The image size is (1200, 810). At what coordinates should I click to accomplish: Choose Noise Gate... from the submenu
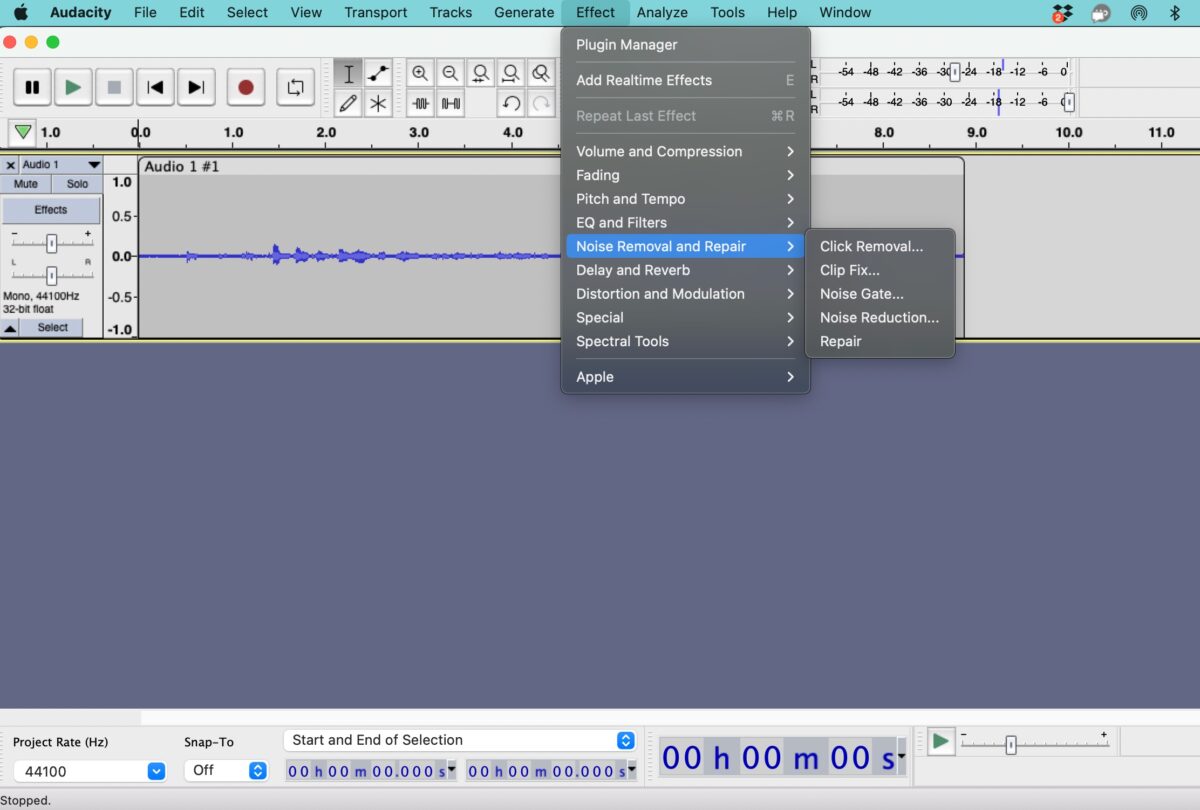[x=880, y=294]
